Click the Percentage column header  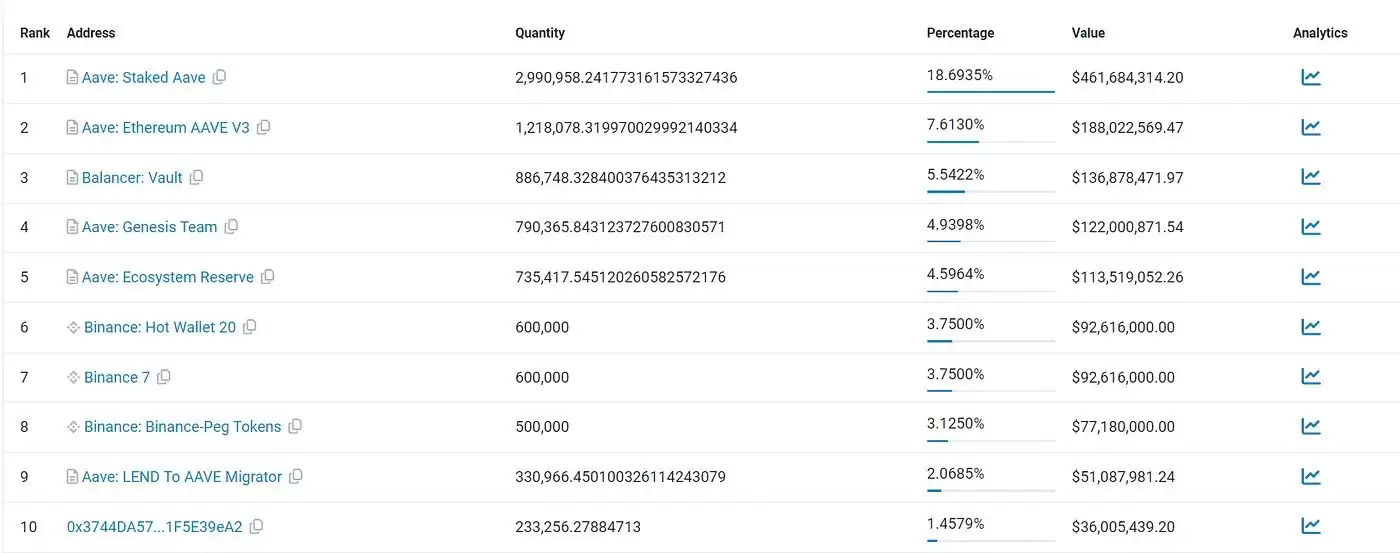coord(960,33)
